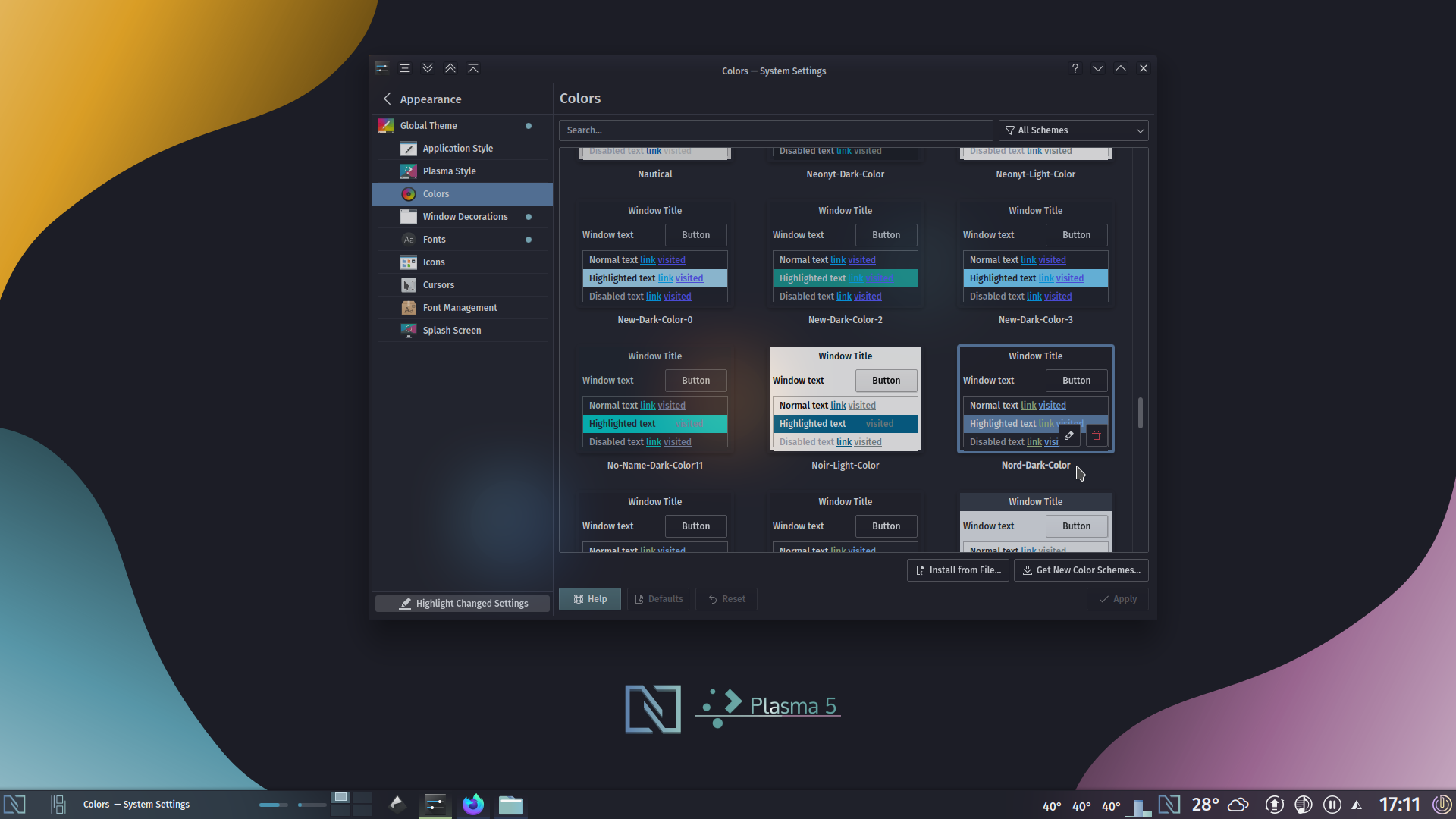The width and height of the screenshot is (1456, 819).
Task: Click the keep-above icon in the titlebar
Action: 473,68
